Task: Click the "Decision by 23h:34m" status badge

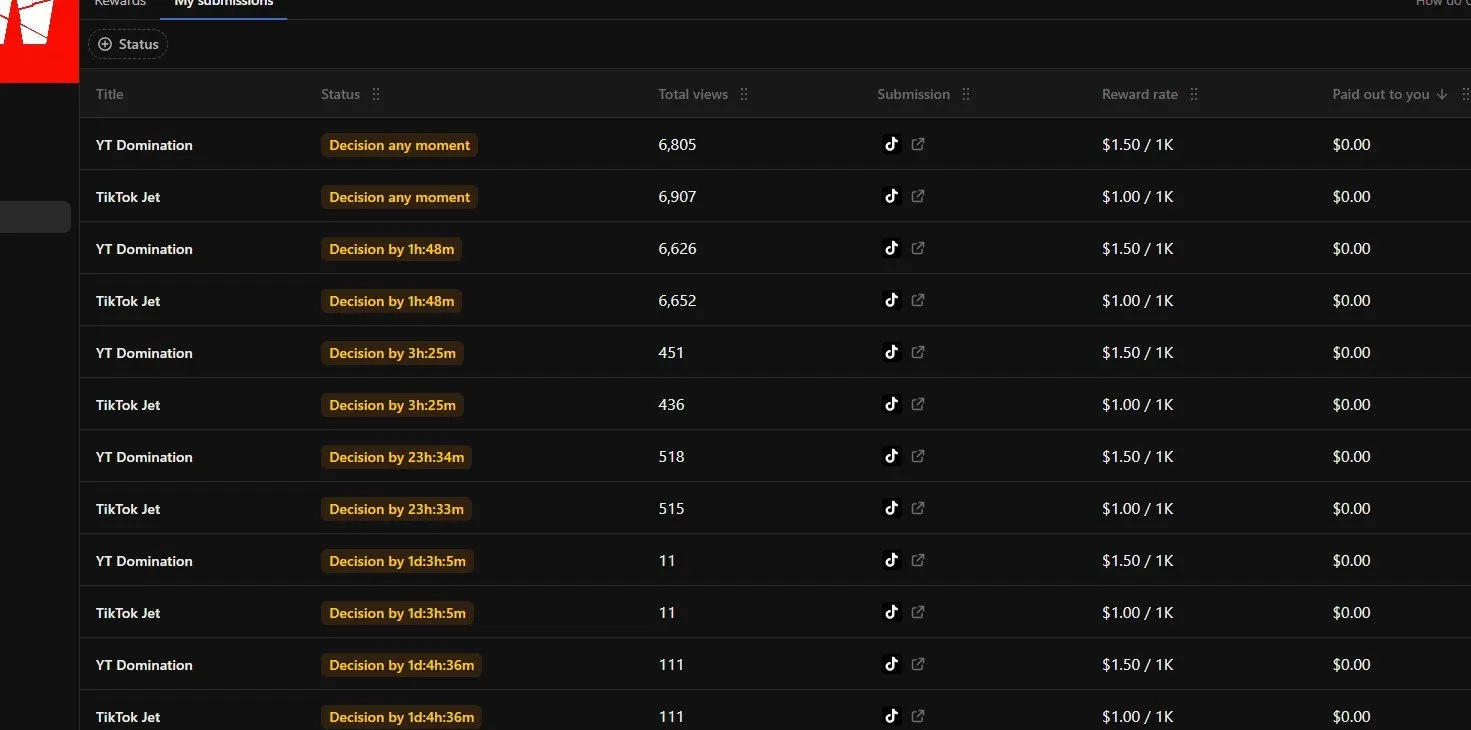Action: [x=396, y=457]
